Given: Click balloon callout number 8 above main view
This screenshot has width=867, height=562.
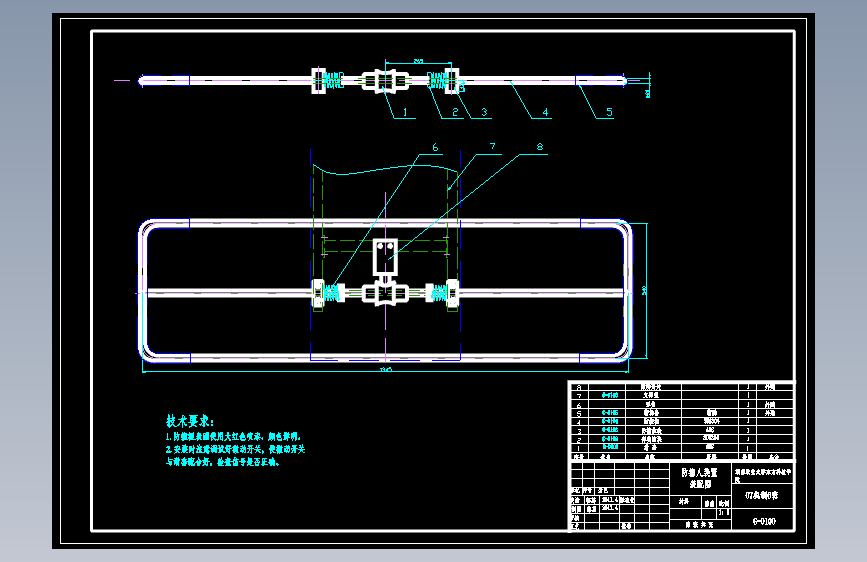Looking at the screenshot, I should coord(540,147).
